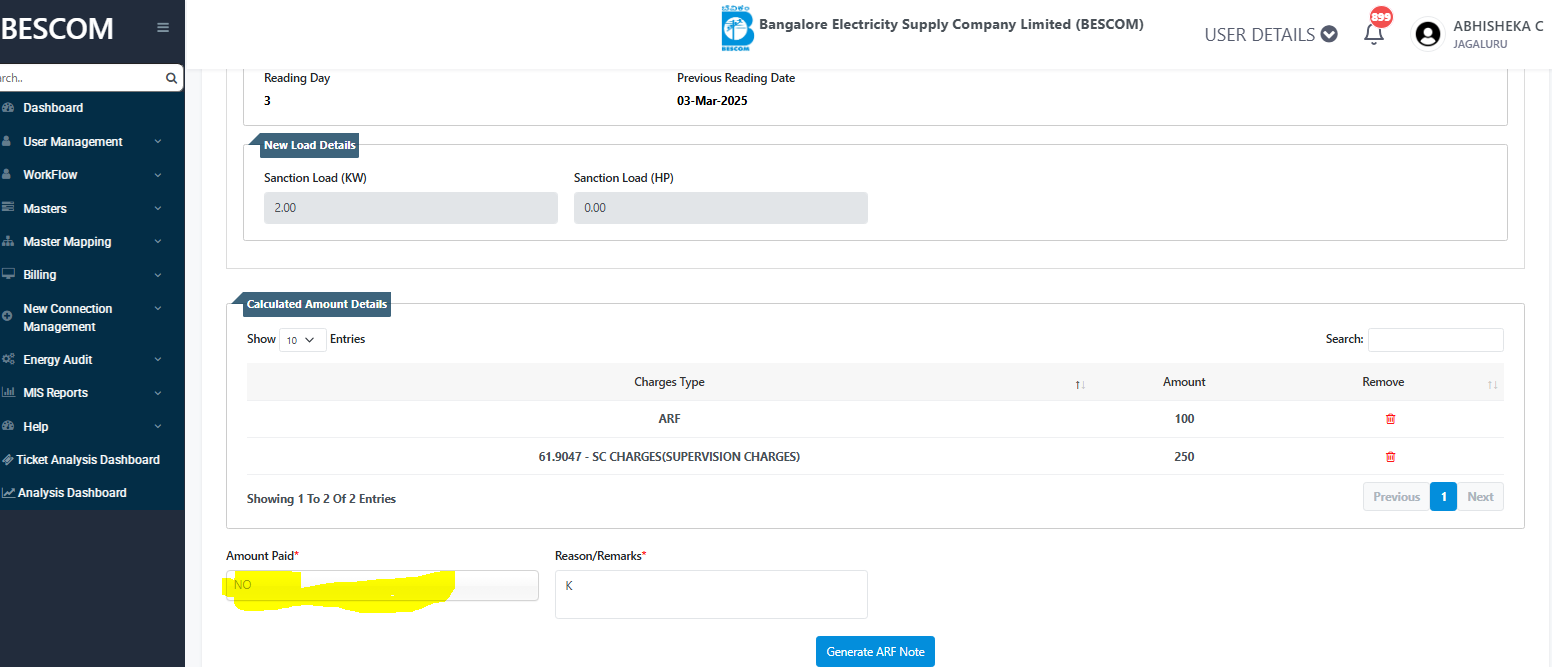Expand the MIS Reports chevron
The width and height of the screenshot is (1552, 667).
158,393
